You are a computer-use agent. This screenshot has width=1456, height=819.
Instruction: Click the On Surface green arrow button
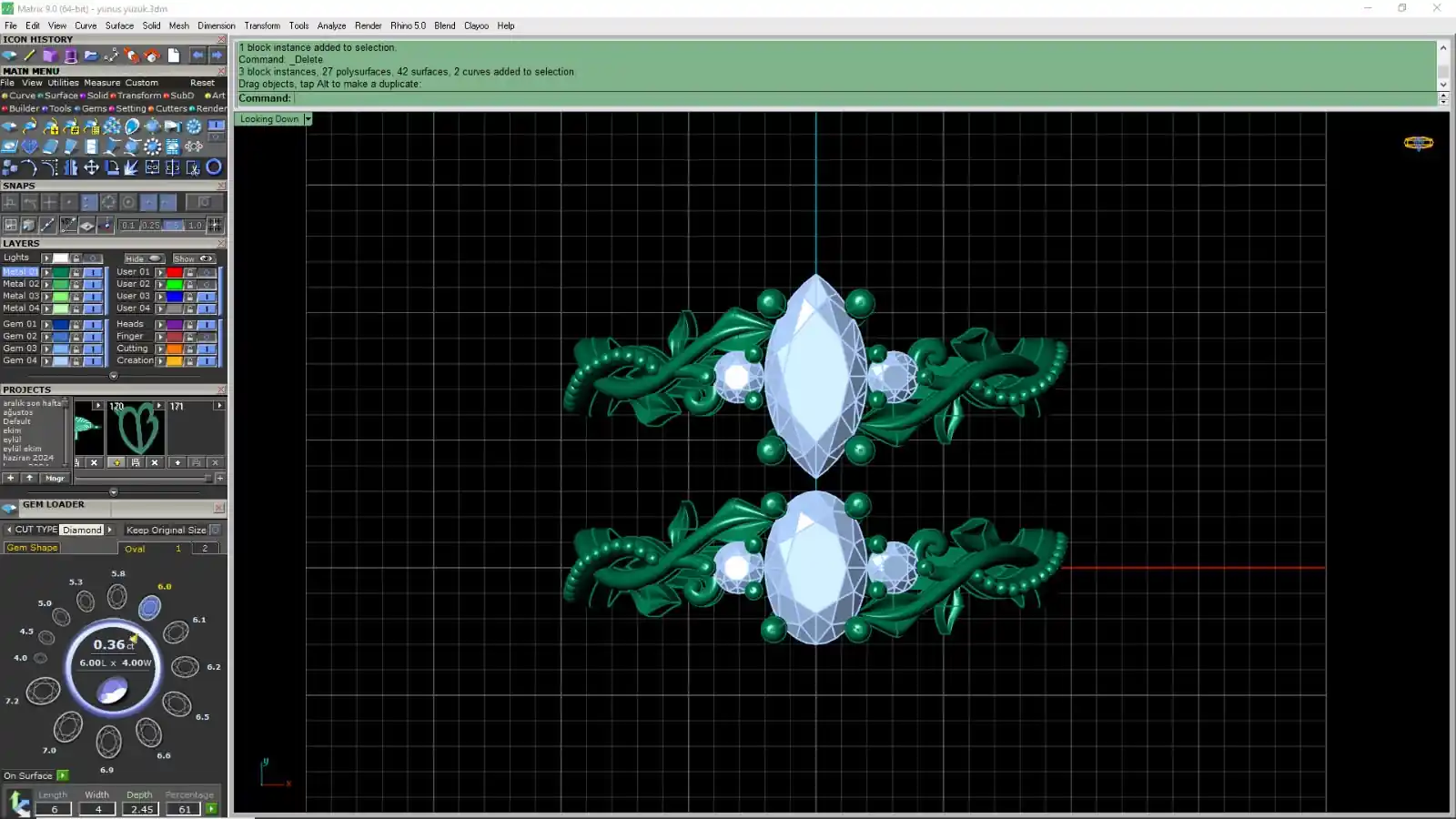63,775
